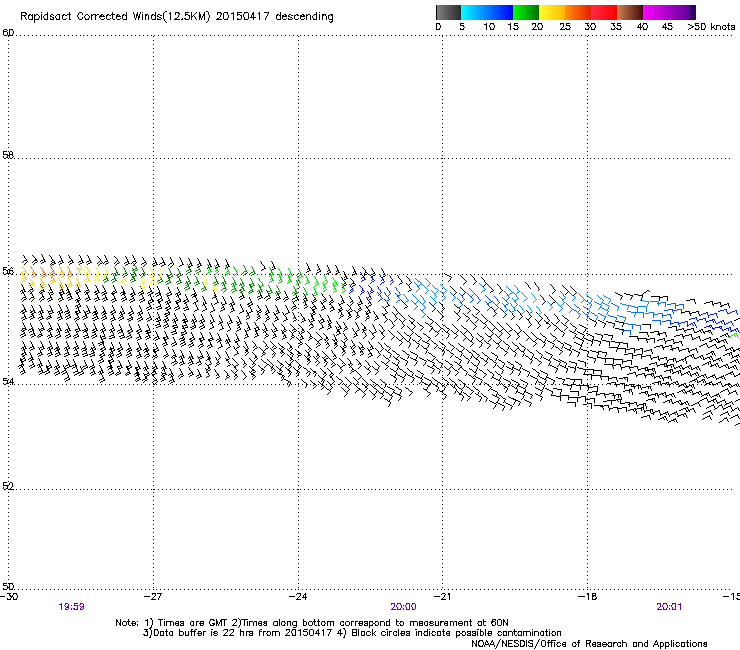Screen dimensions: 740x650
Task: Click the '56' latitude axis label
Action: [8, 271]
